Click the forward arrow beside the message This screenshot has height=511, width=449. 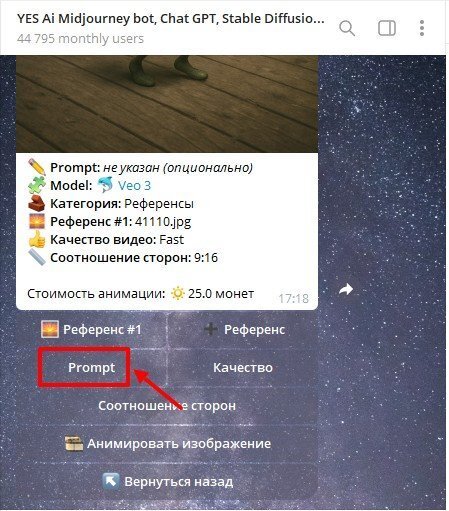point(346,289)
